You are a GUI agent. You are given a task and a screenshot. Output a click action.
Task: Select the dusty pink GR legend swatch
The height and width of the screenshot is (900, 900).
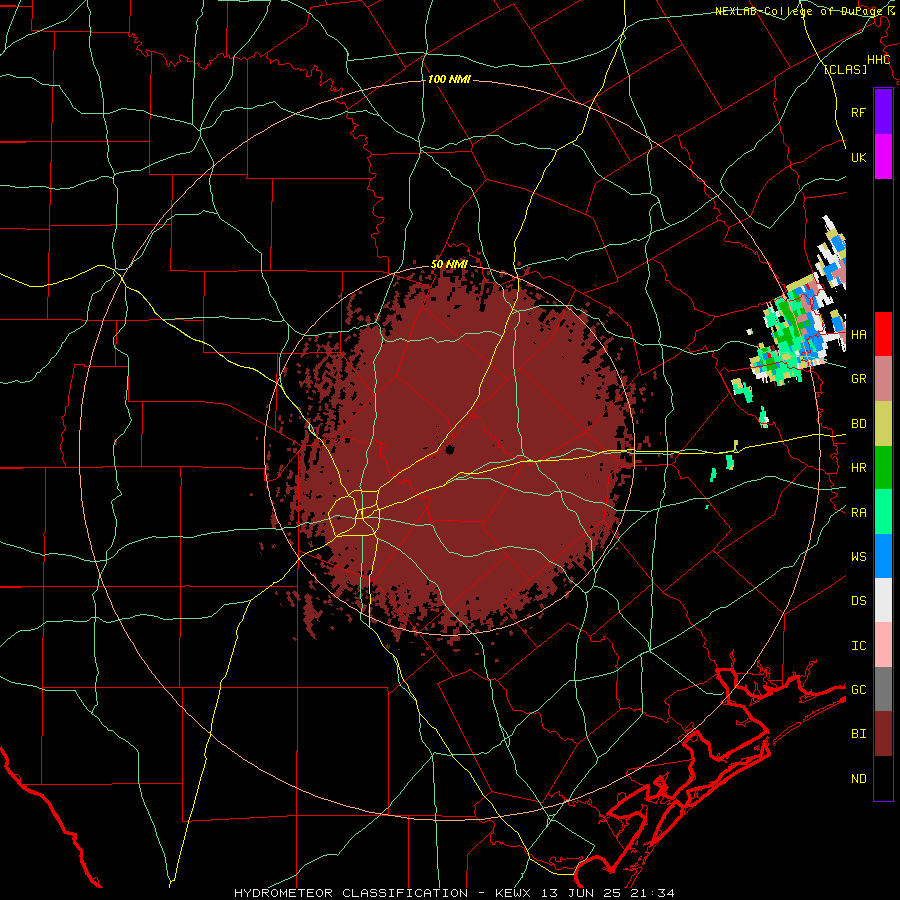[883, 378]
